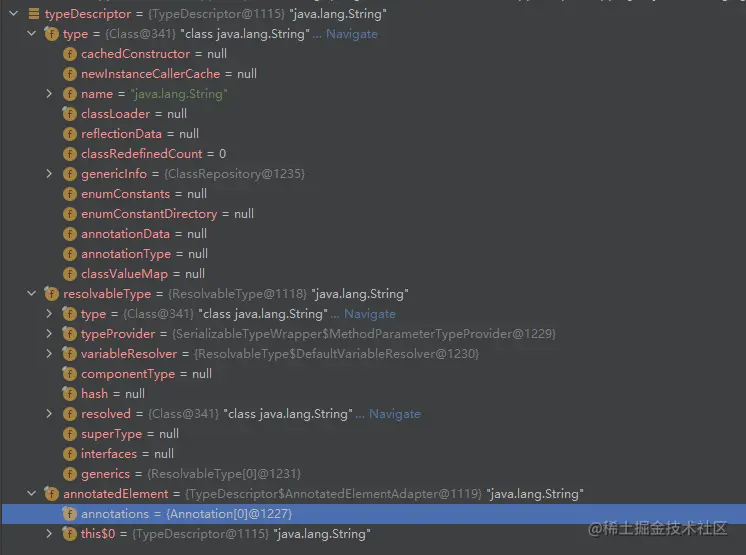
Task: Collapse the resolvableType node
Action: tap(31, 293)
